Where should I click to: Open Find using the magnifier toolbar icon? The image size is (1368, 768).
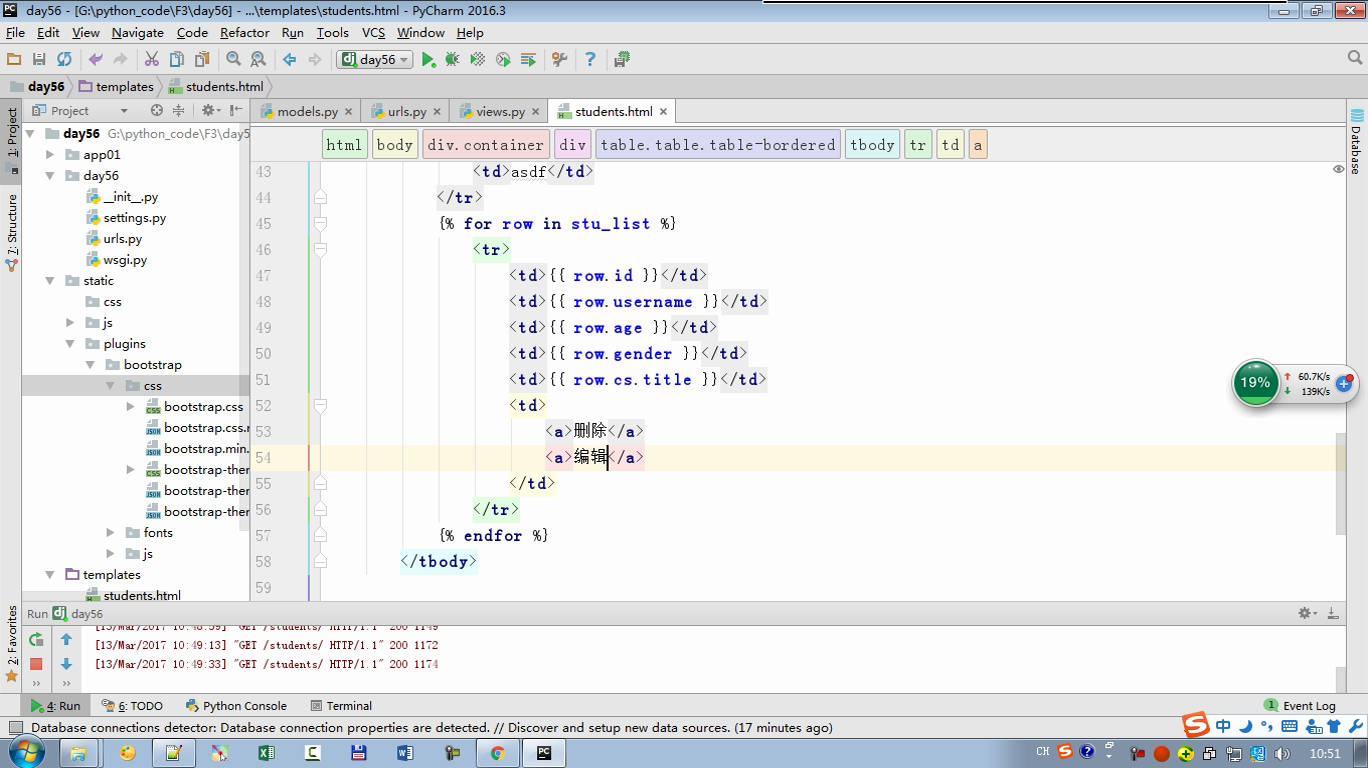click(233, 60)
